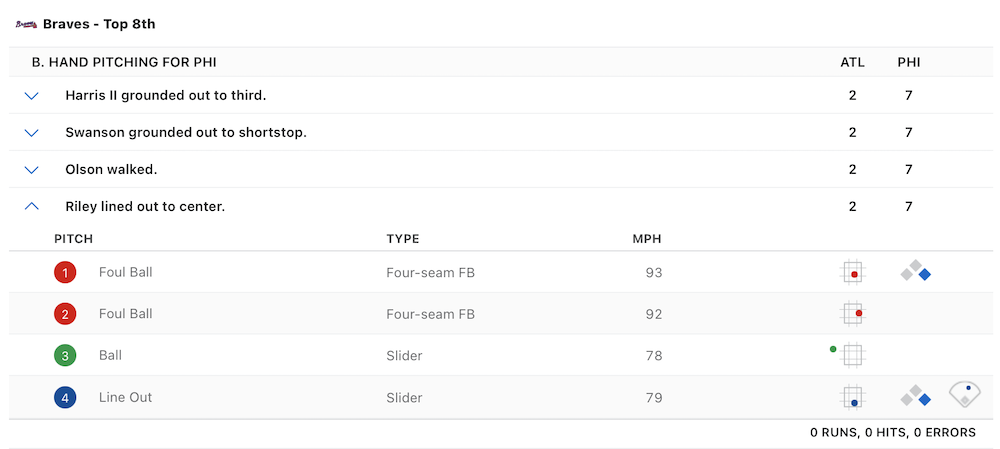This screenshot has height=449, width=1000.
Task: Click the Olson walked play text
Action: [111, 170]
